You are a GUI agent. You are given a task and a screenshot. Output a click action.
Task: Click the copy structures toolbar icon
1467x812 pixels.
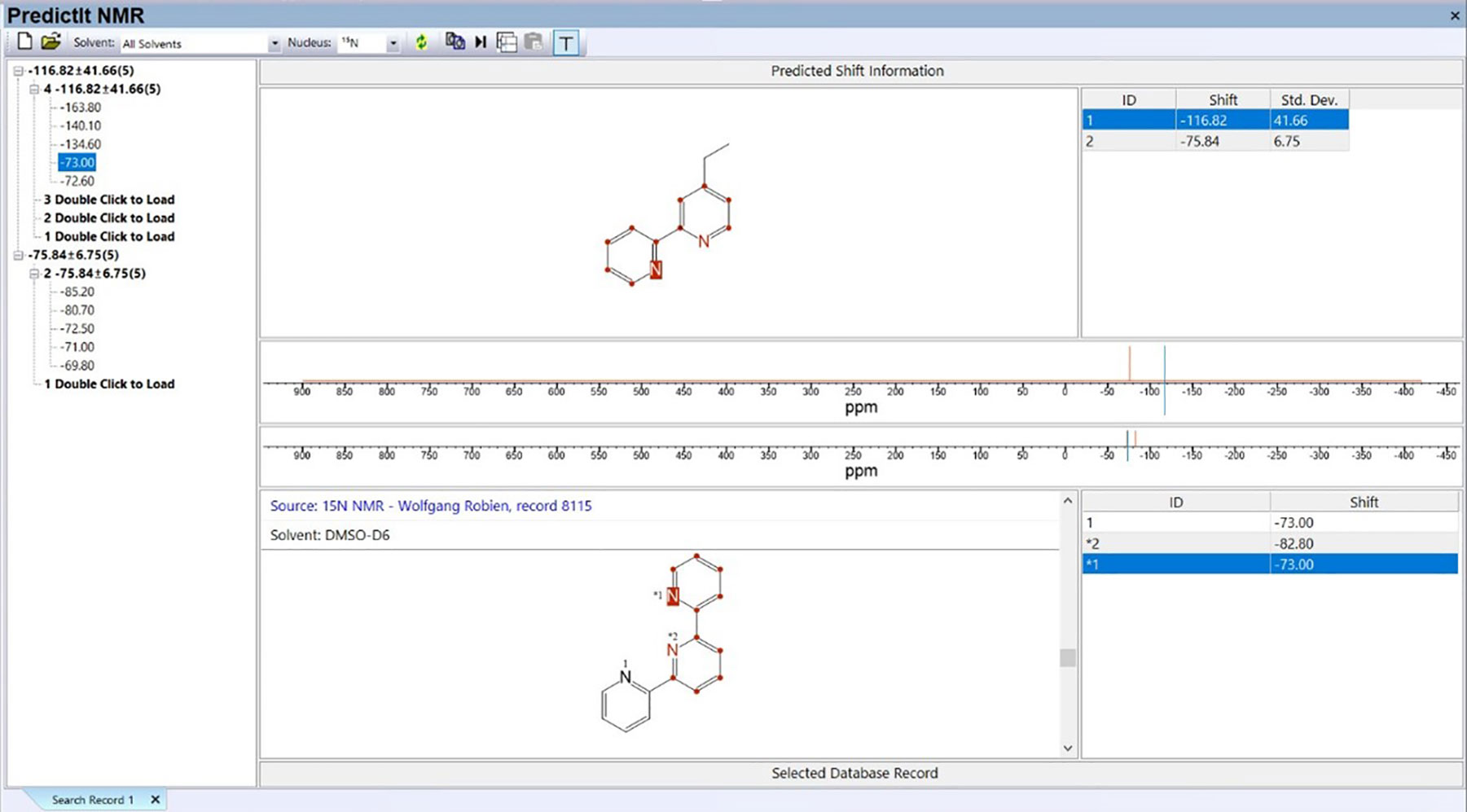coord(455,42)
